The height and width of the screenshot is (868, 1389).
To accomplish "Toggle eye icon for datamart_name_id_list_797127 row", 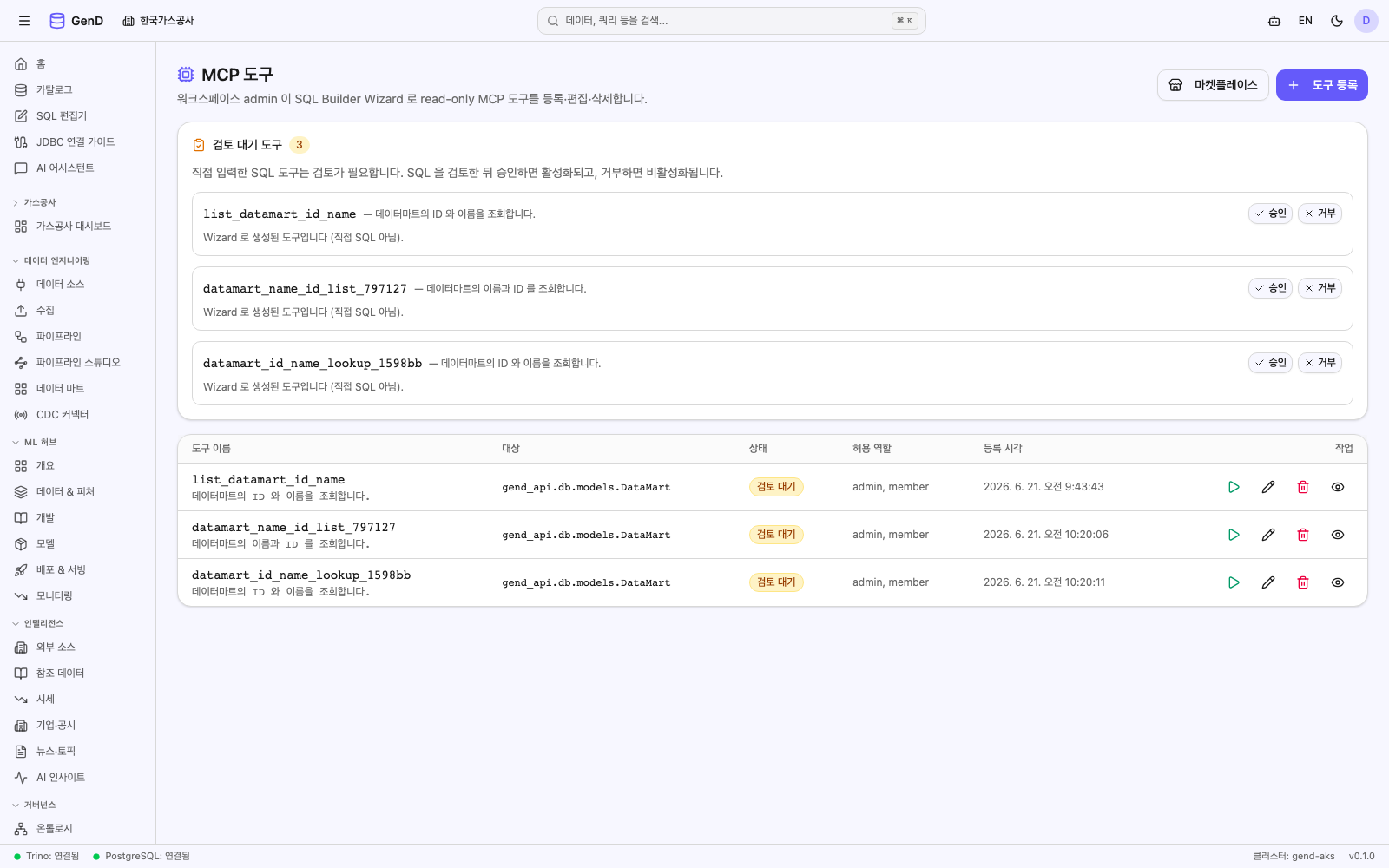I will tap(1338, 535).
